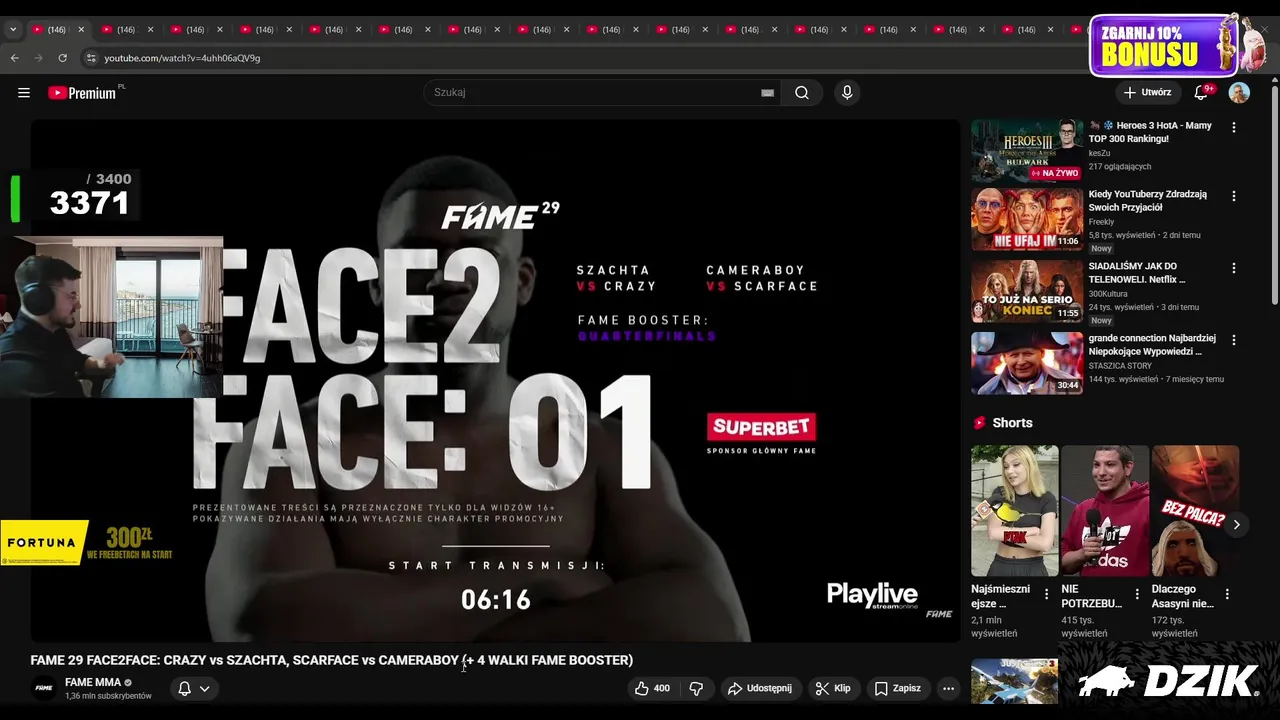Open Dlaczego Asasyni short thumbnail

point(1195,511)
